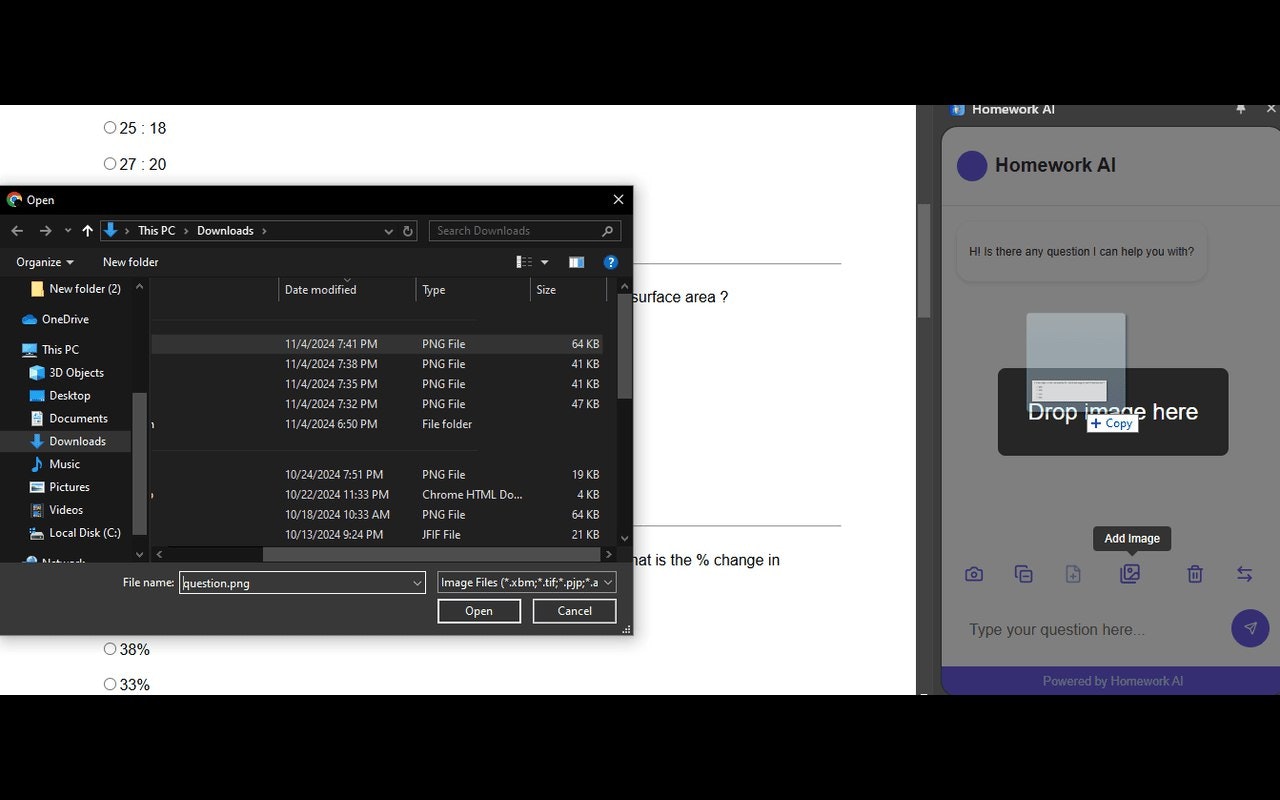Select the 33% radio option
This screenshot has width=1280, height=800.
coord(110,684)
